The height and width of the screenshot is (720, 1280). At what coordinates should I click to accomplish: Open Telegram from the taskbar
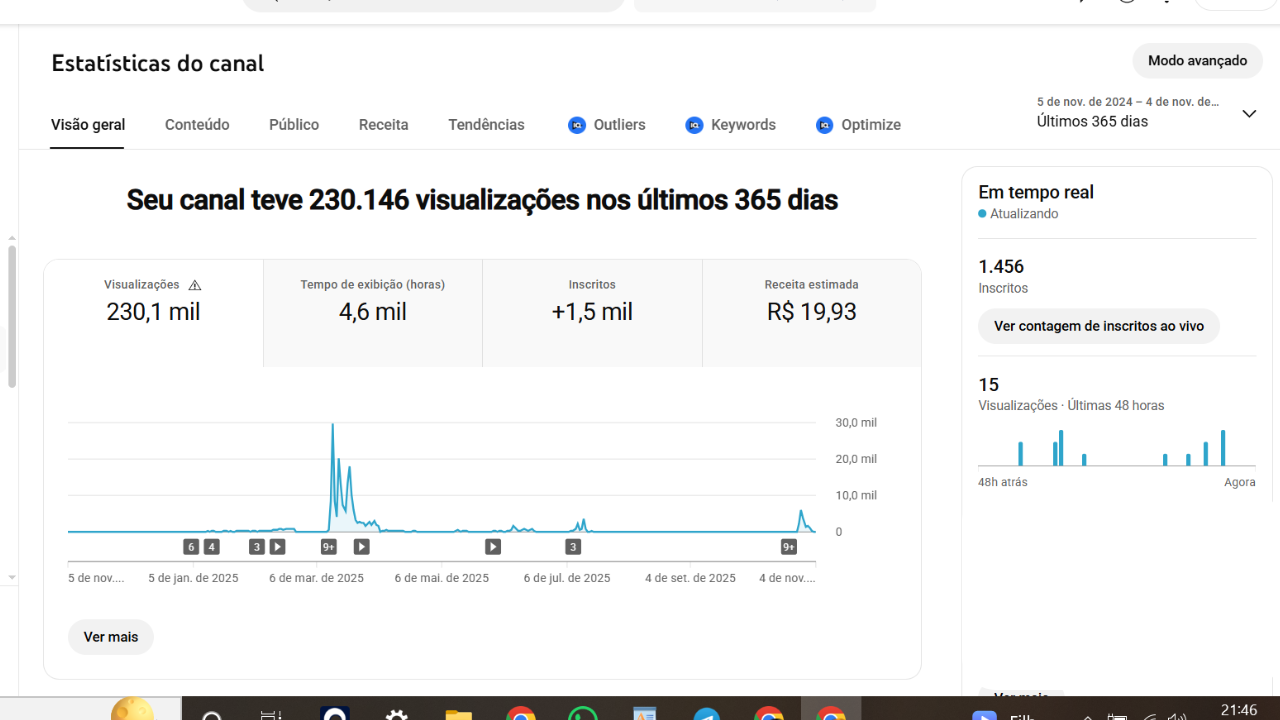pyautogui.click(x=706, y=714)
